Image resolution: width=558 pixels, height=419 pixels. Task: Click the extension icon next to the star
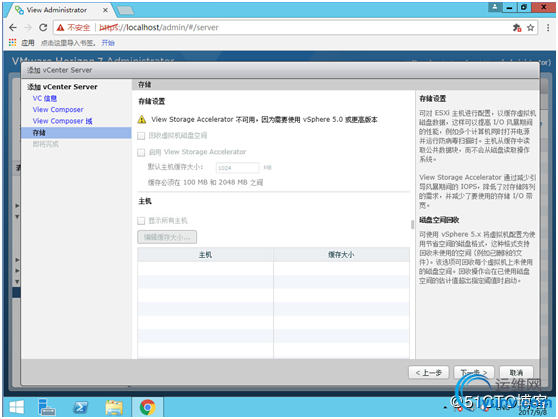(x=517, y=27)
